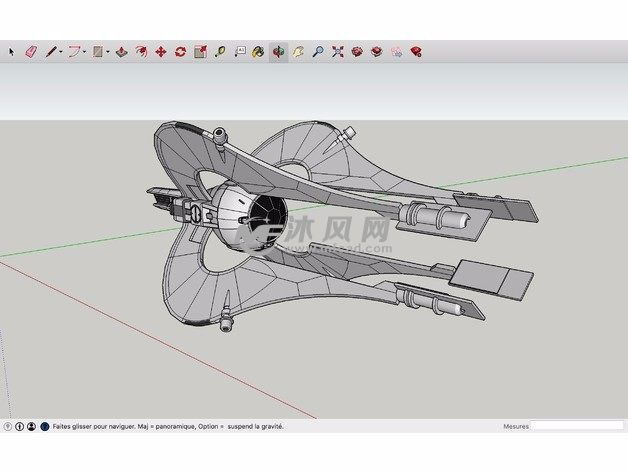Open the 3D Warehouse
This screenshot has height=472, width=628.
(x=357, y=51)
